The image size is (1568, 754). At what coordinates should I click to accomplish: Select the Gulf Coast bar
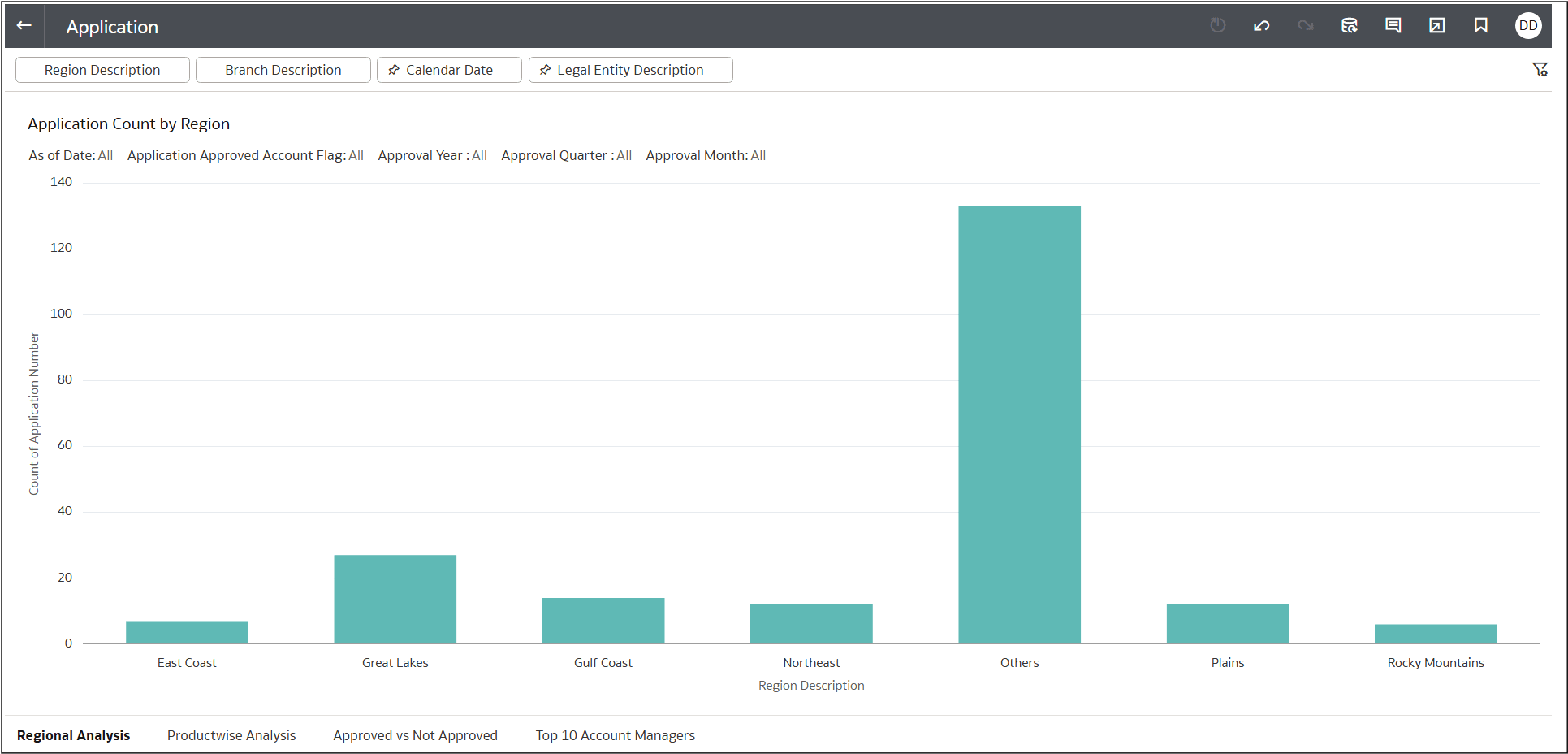click(x=603, y=621)
